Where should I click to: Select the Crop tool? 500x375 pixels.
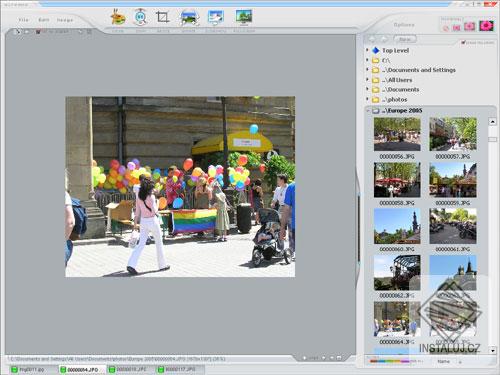[162, 17]
